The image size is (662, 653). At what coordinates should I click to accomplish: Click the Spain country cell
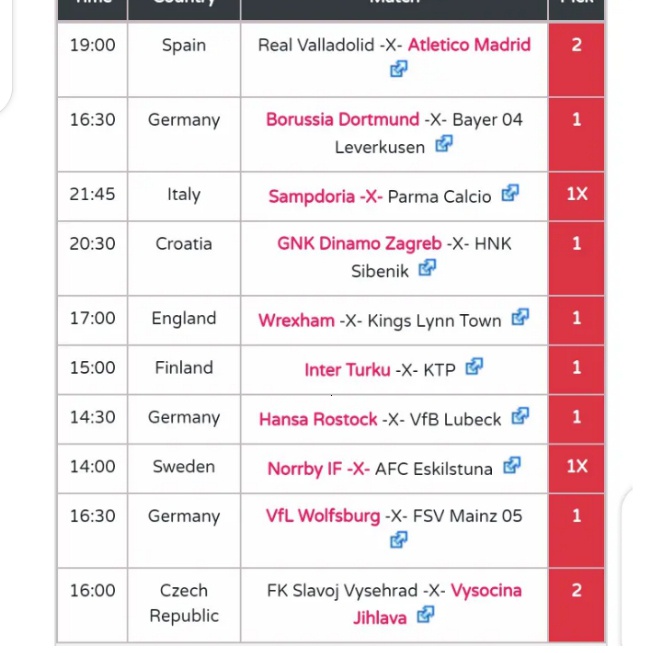184,45
